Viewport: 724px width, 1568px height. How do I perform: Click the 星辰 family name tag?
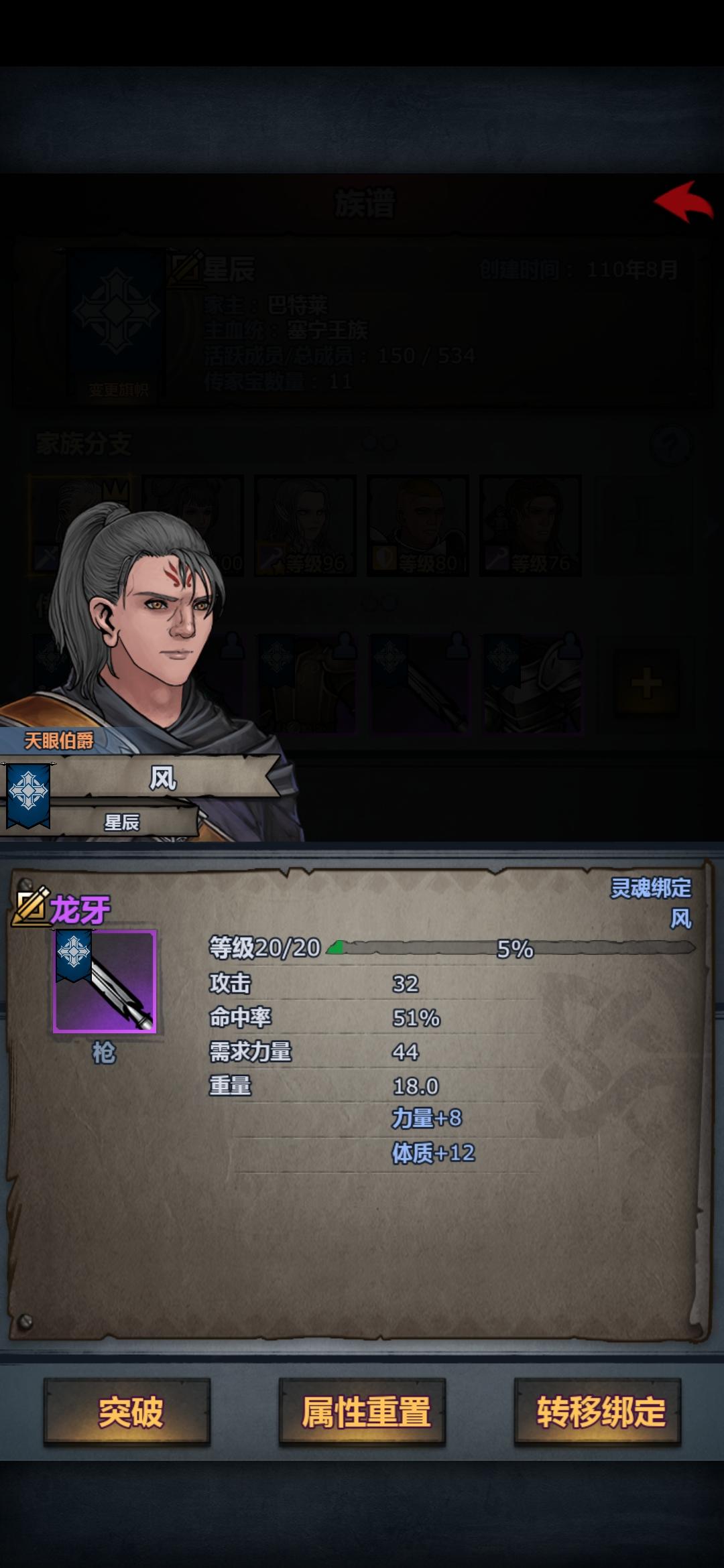(122, 822)
